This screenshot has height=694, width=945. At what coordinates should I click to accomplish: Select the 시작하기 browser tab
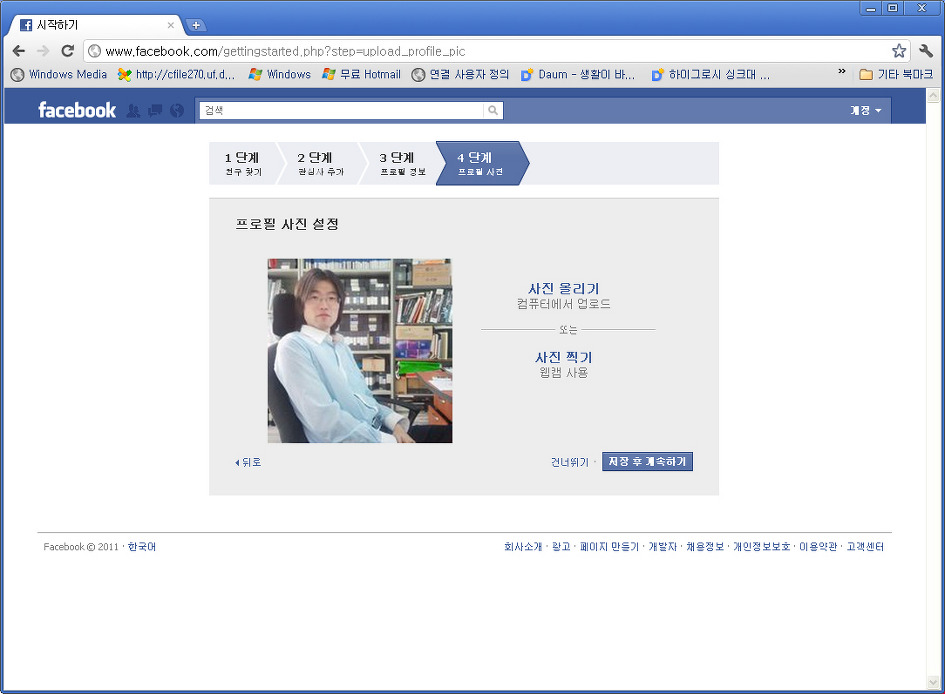(96, 25)
